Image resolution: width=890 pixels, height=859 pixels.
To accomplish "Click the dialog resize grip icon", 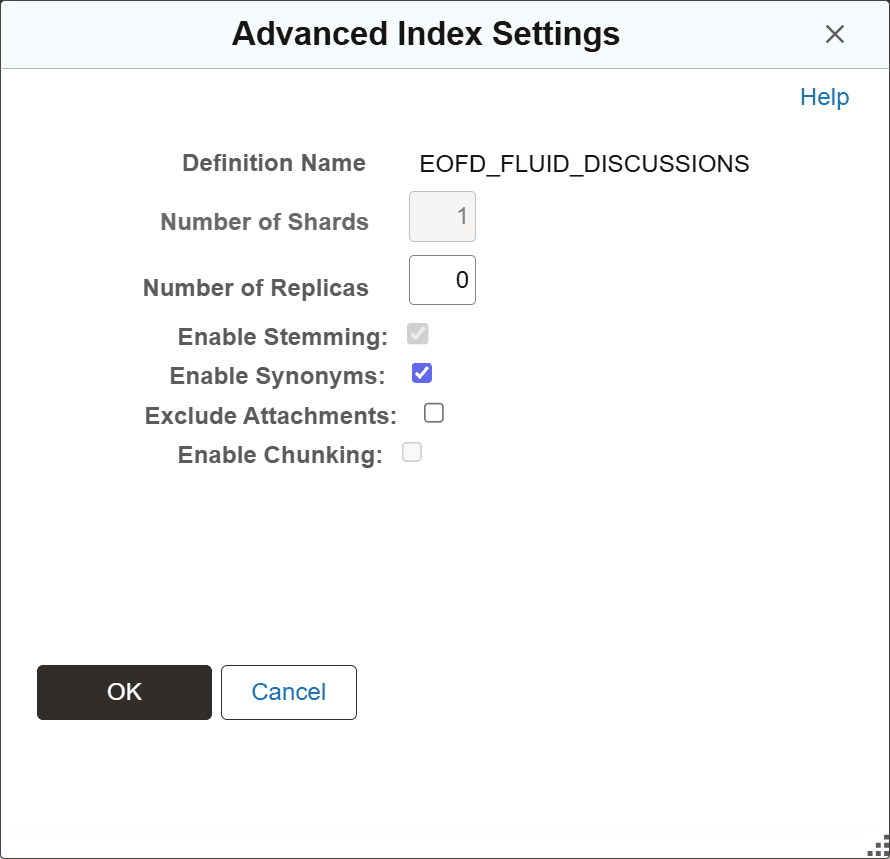I will coord(879,847).
